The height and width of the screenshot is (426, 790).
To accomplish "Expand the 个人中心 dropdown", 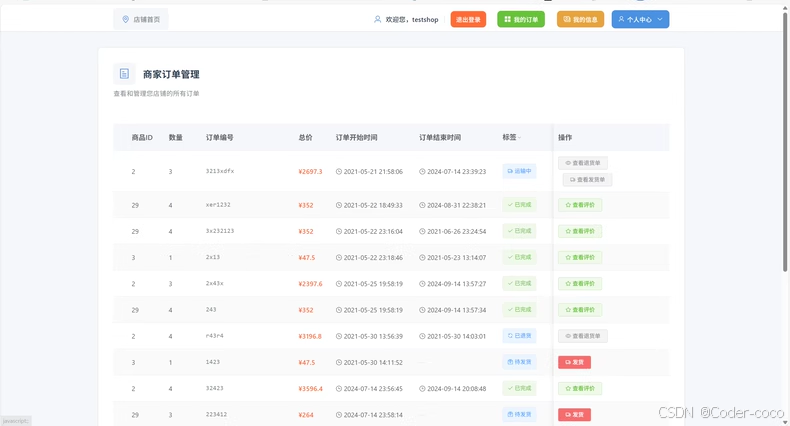I will [640, 19].
